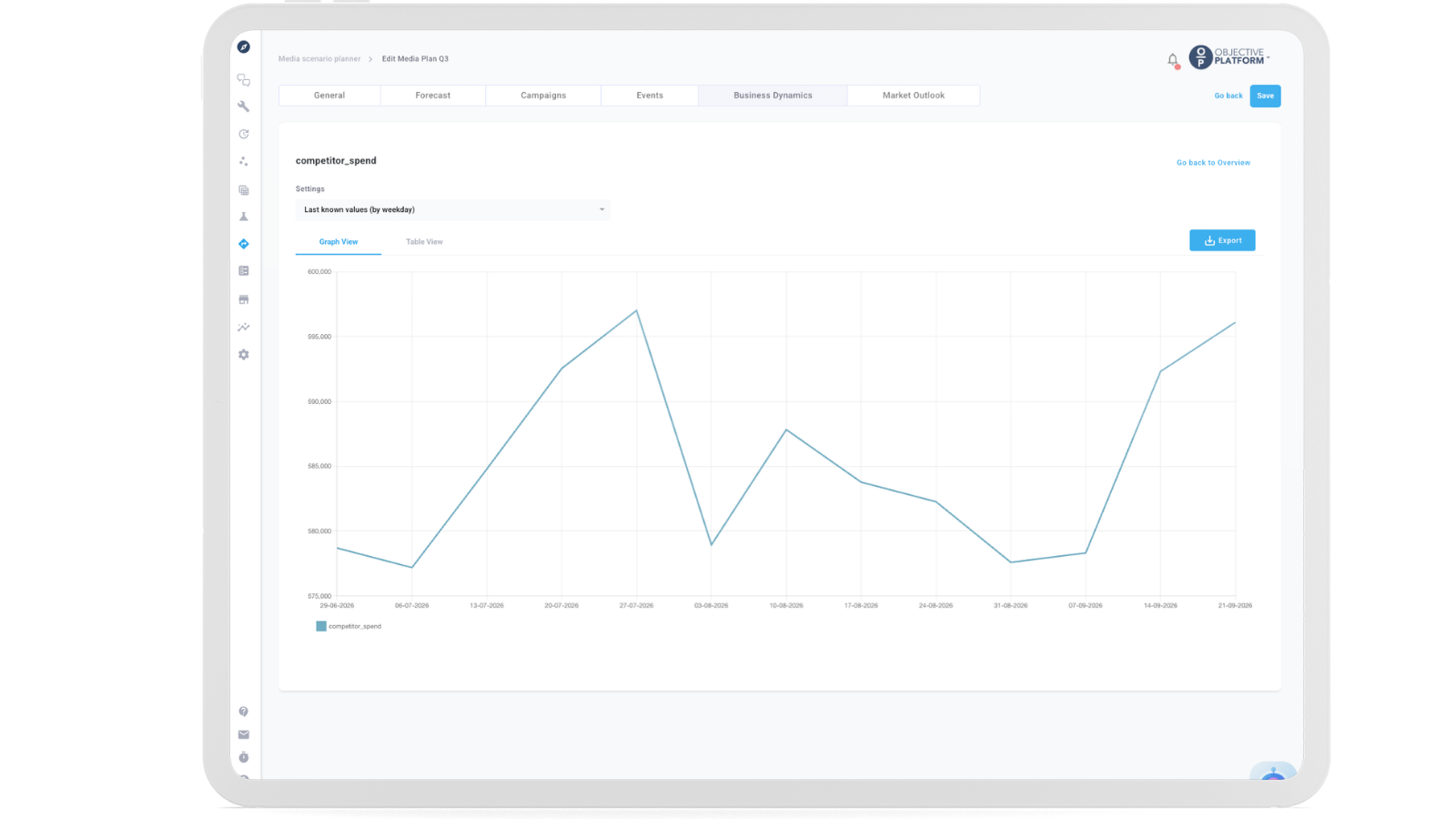The image size is (1456, 819).
Task: Click the chart data point at 10-08-2026
Action: click(786, 430)
